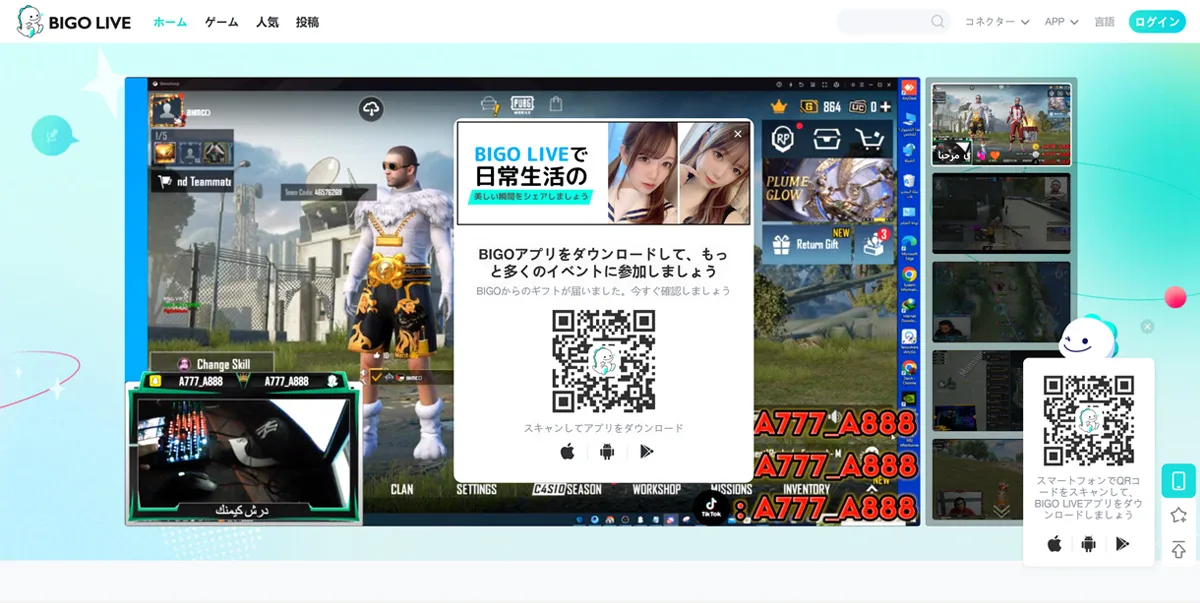Open the ホーム tab
This screenshot has width=1200, height=603.
point(170,22)
